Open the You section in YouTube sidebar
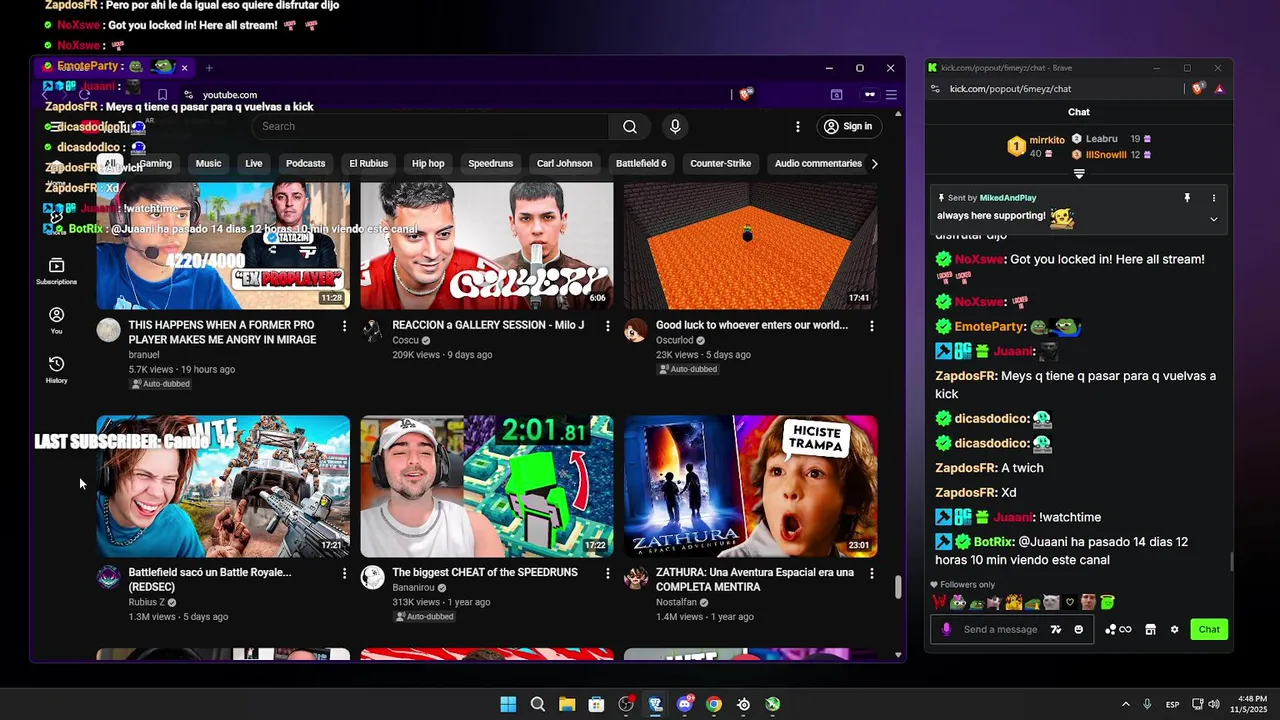1280x720 pixels. (x=57, y=320)
